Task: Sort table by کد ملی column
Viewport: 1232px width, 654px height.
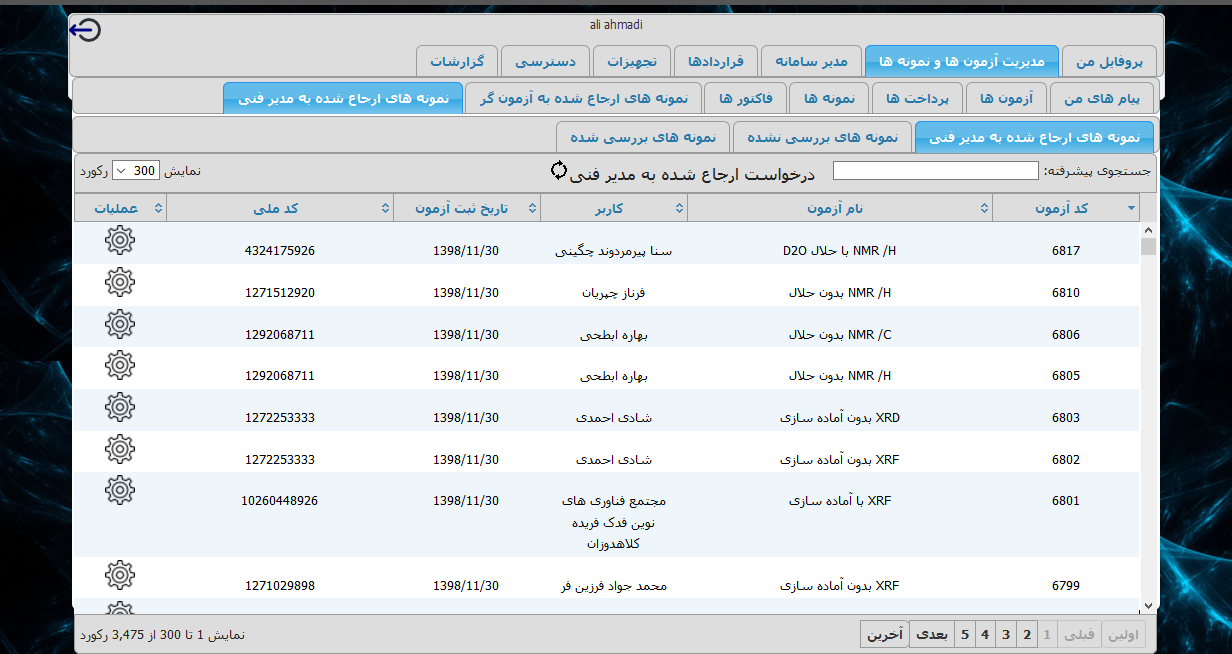Action: coord(279,208)
